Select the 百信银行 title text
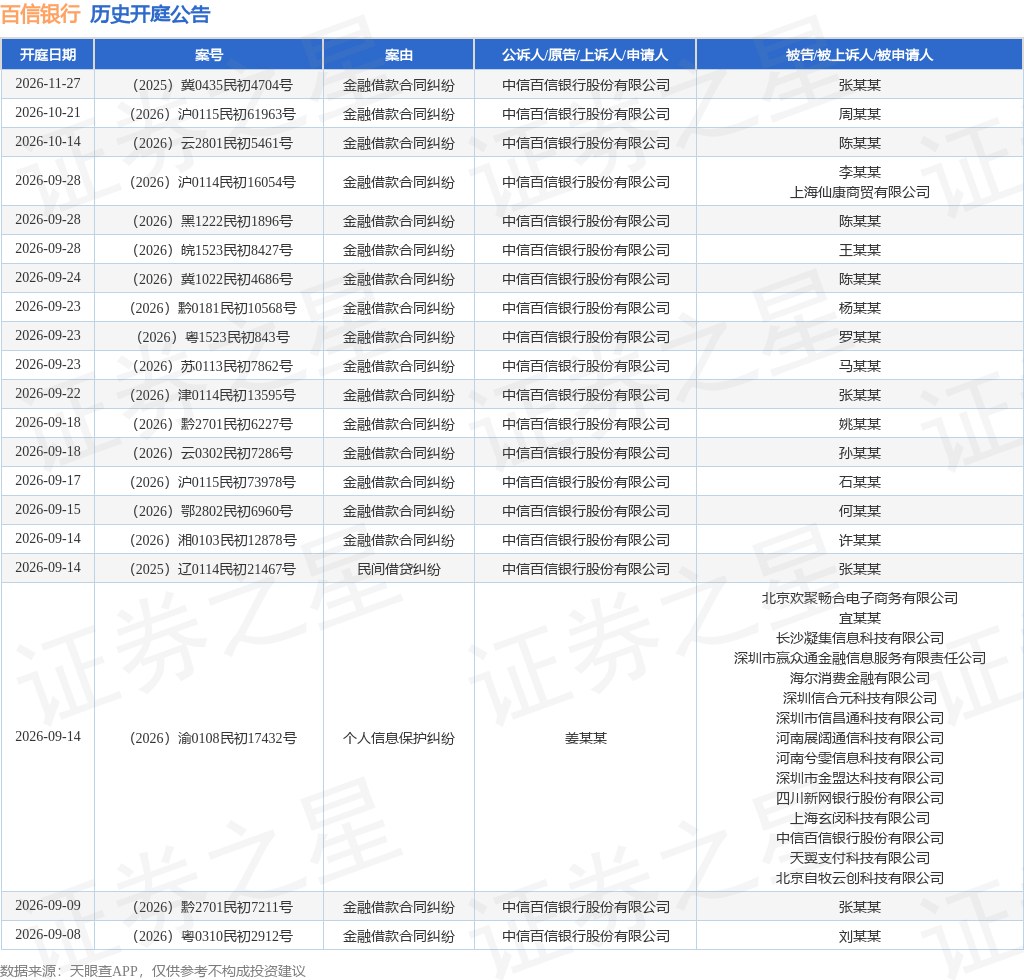The width and height of the screenshot is (1024, 980). (40, 14)
